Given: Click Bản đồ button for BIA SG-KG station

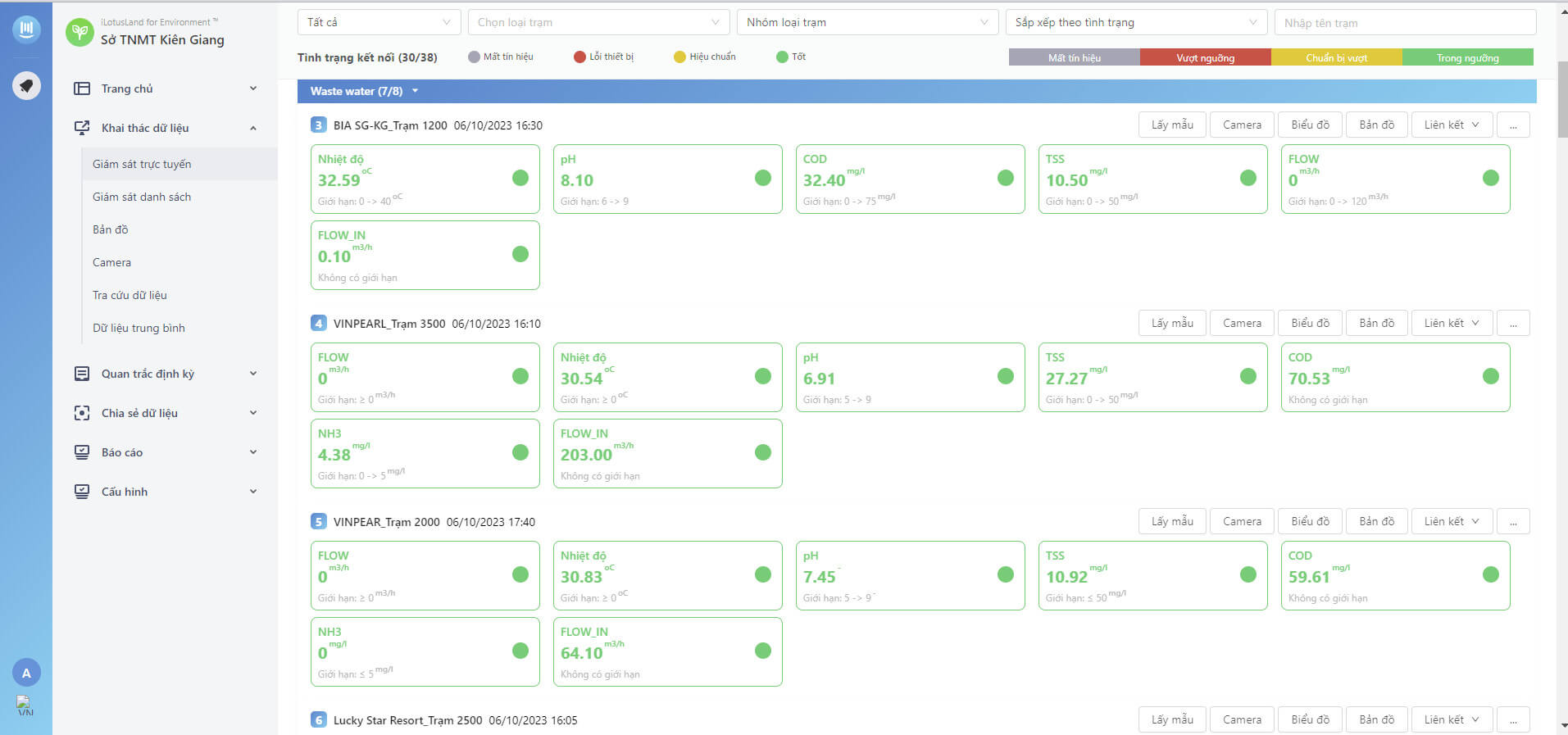Looking at the screenshot, I should 1376,125.
